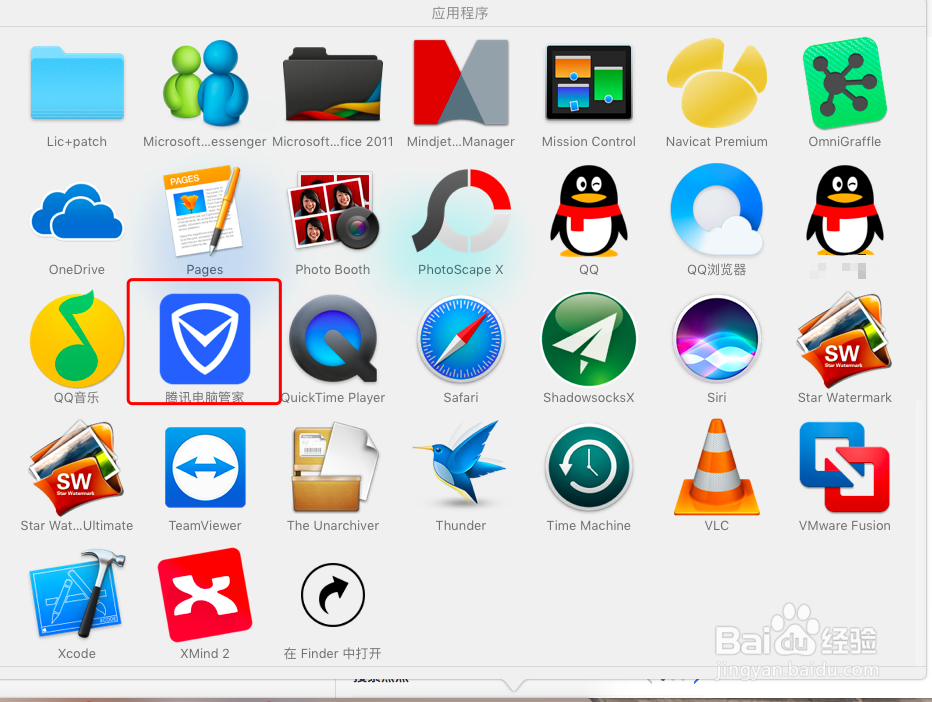This screenshot has height=702, width=932.
Task: Open XMind 2
Action: [205, 594]
